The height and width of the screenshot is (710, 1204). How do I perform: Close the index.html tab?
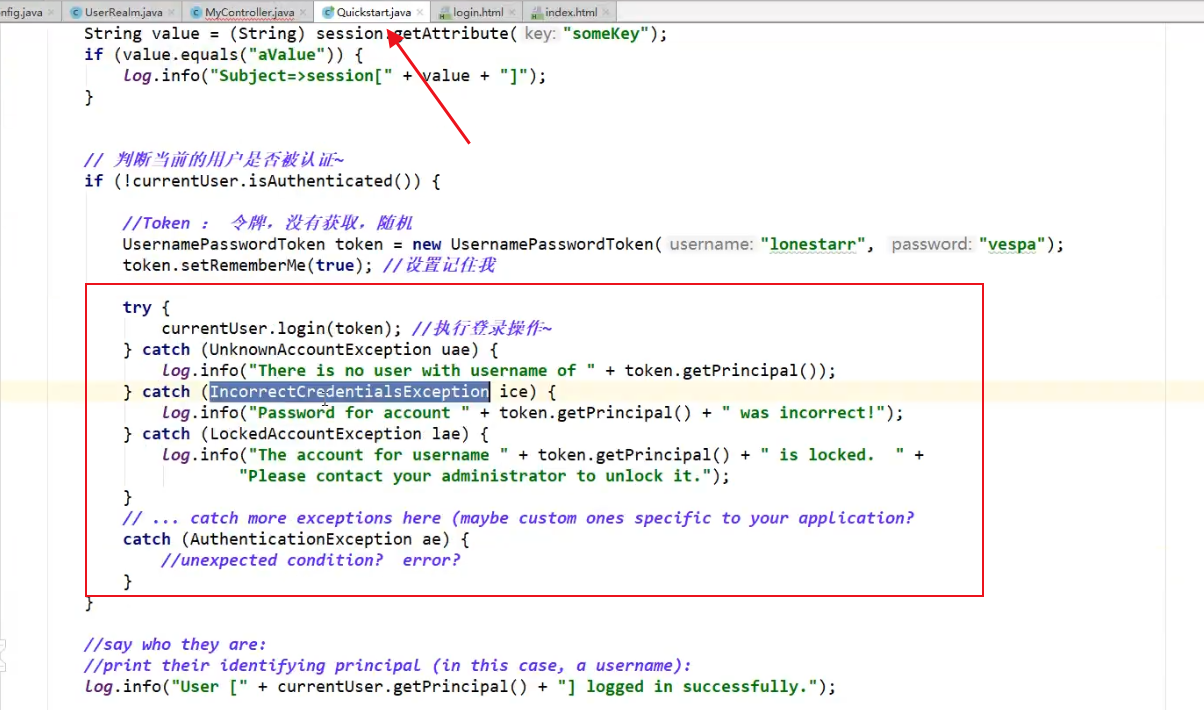pyautogui.click(x=607, y=12)
